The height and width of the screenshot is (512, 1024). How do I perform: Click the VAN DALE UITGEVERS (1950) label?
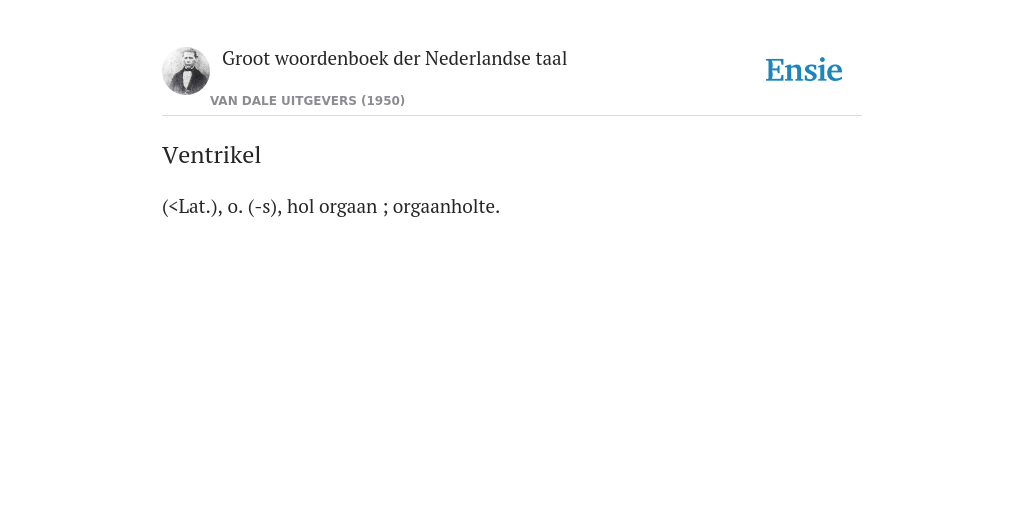[308, 101]
